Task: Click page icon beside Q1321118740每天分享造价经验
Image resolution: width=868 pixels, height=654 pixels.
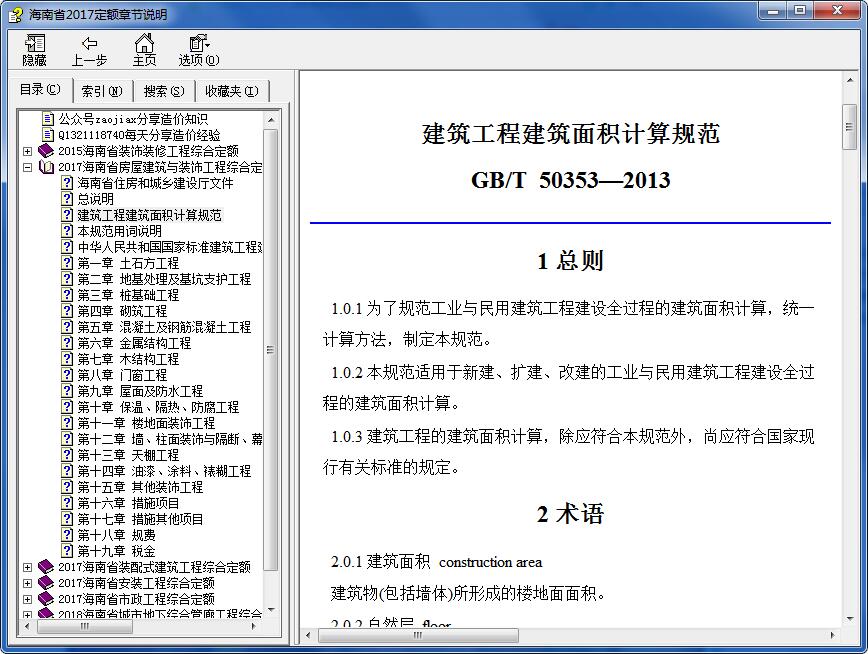Action: point(49,135)
